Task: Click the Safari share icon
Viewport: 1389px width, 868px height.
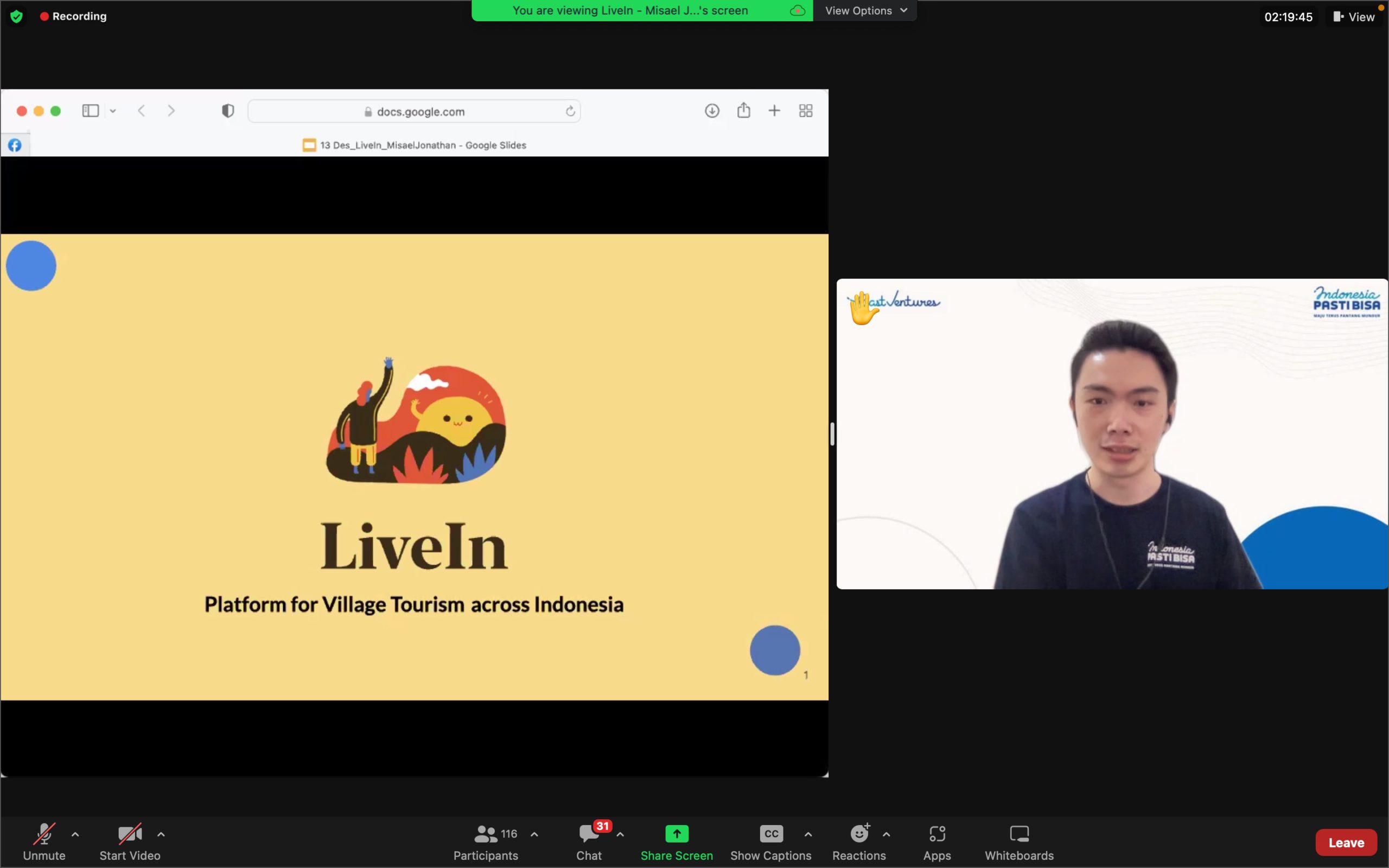Action: tap(743, 110)
